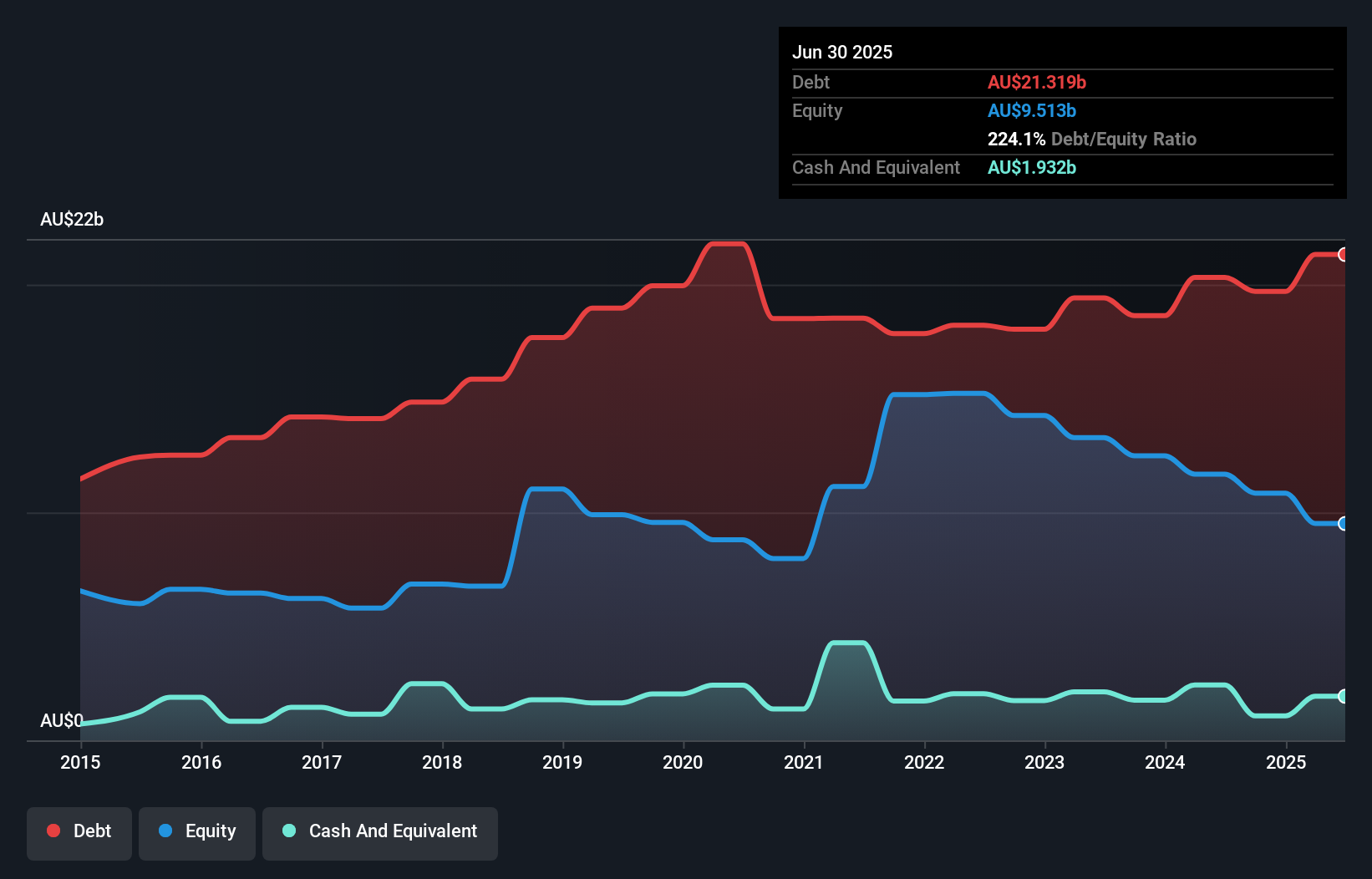1372x879 pixels.
Task: Select the 2023 axis label
Action: coord(1044,762)
